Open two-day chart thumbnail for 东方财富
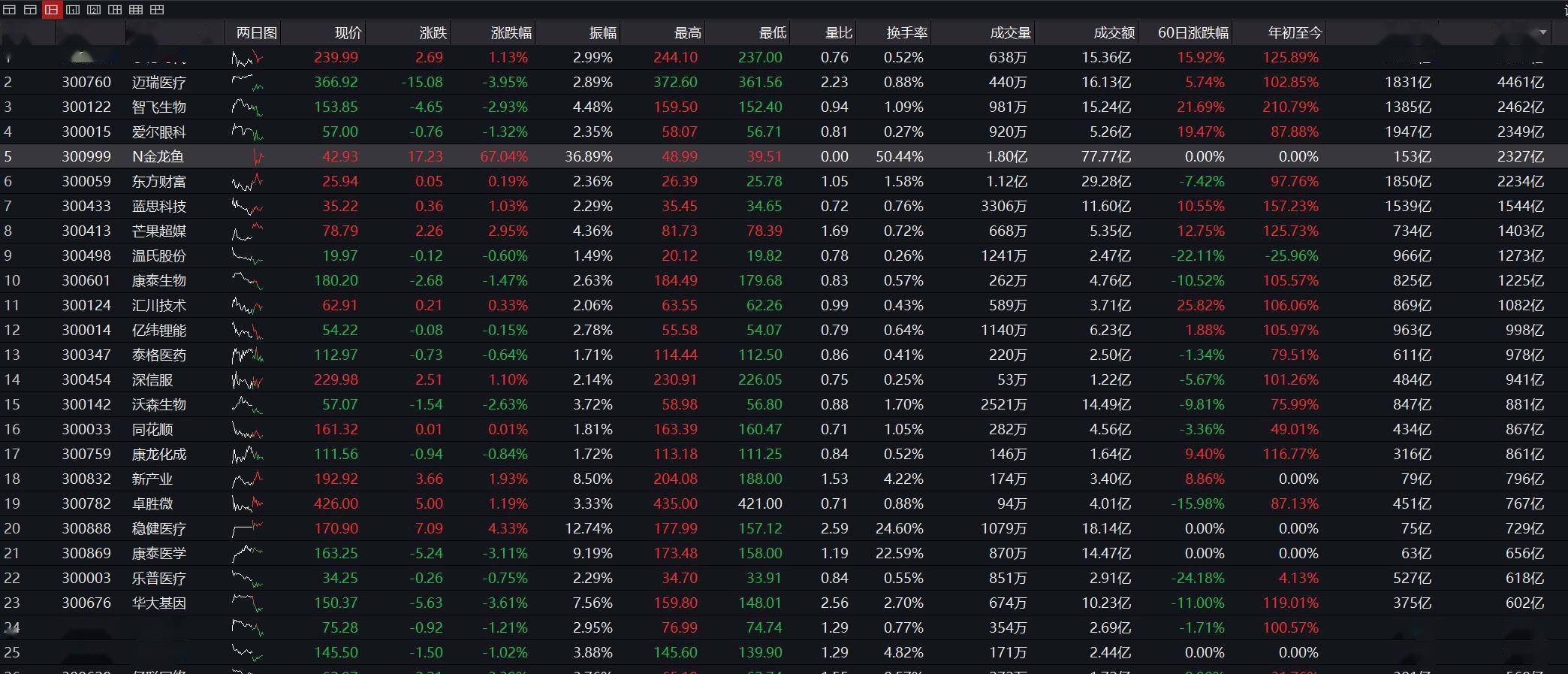The width and height of the screenshot is (1568, 674). [x=247, y=182]
